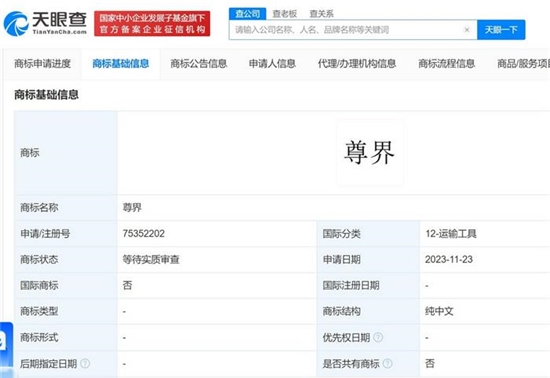Click the trademark name value 尊界
550x378 pixels.
132,208
